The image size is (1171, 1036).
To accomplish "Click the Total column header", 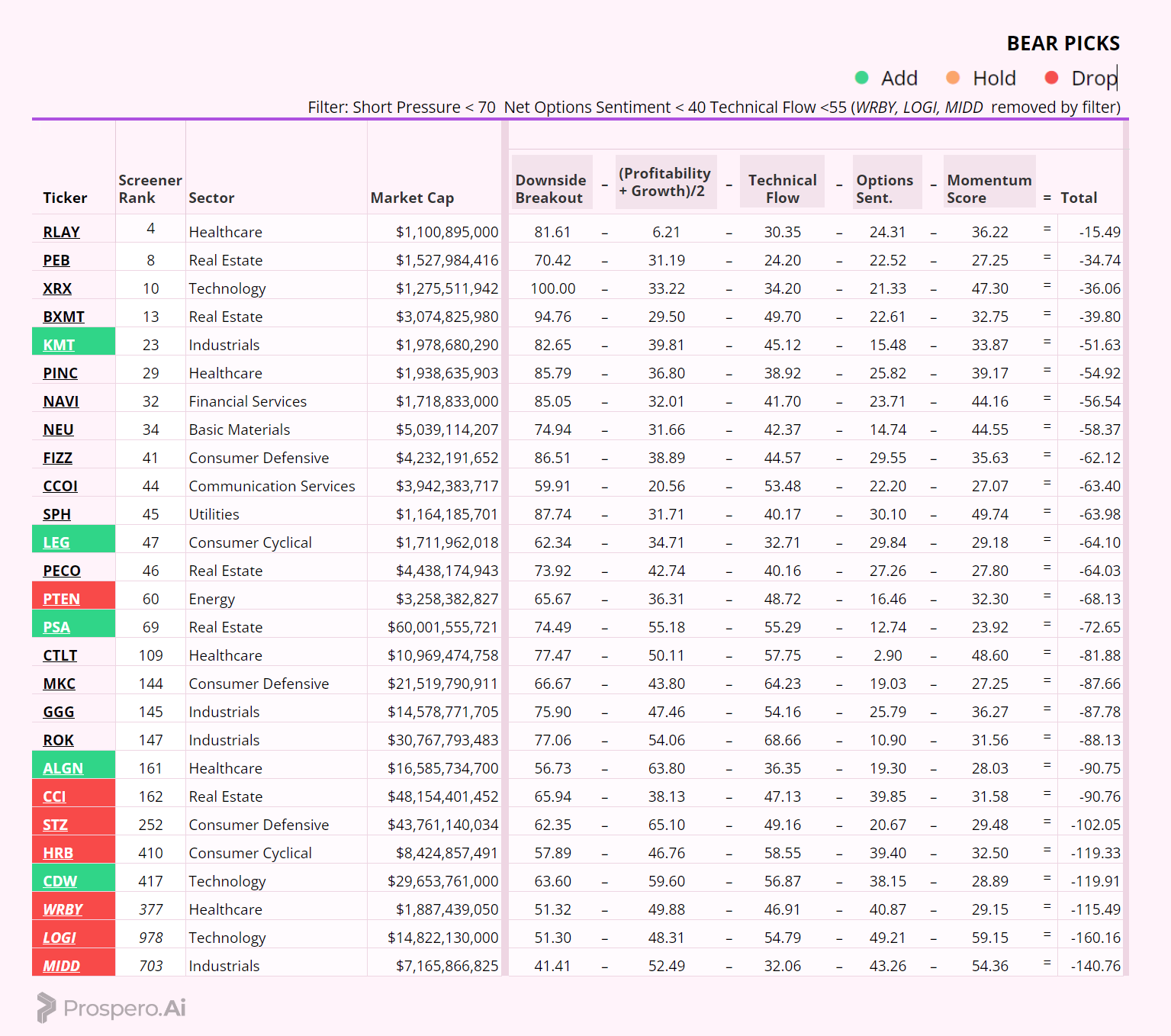I will coord(1079,198).
